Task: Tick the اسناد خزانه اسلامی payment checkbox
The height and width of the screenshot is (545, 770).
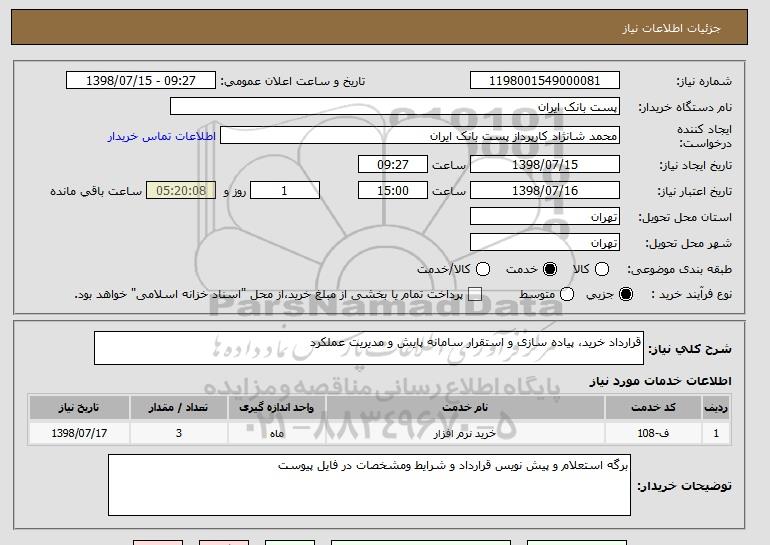Action: pyautogui.click(x=474, y=294)
